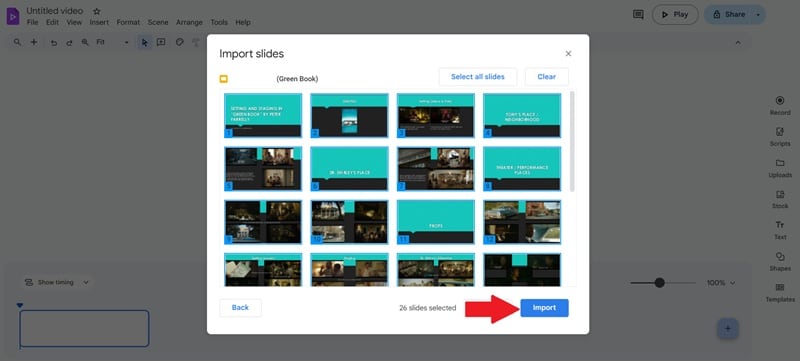
Task: Open the Shapes panel in the sidebar
Action: 780,262
